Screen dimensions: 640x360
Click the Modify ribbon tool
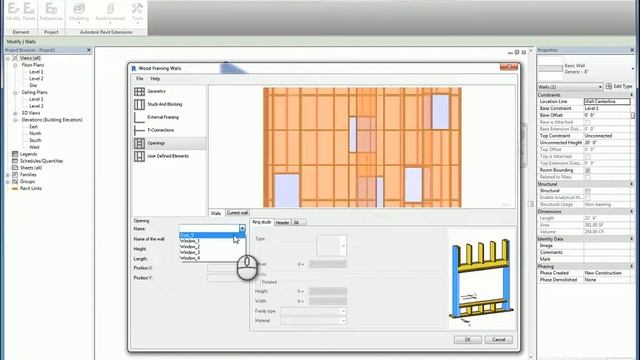13,11
